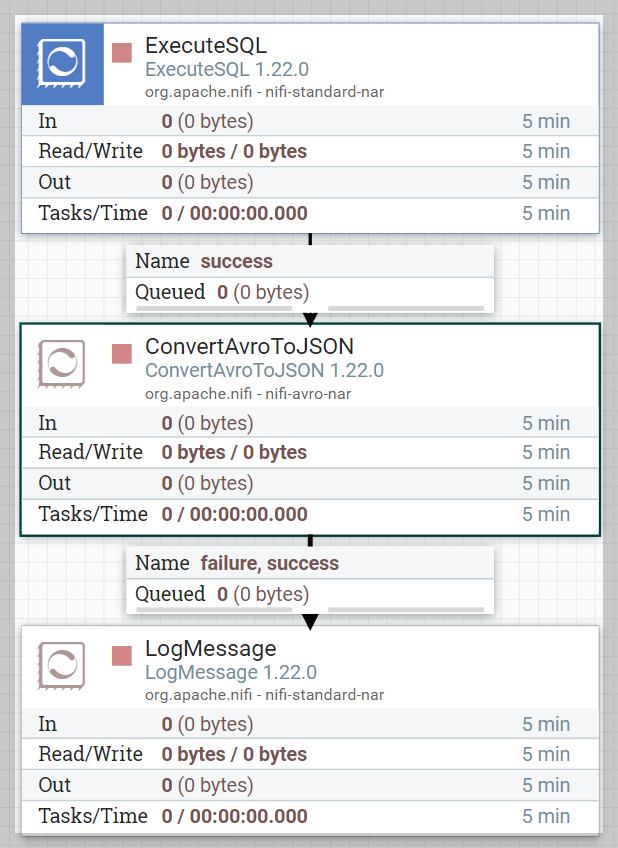This screenshot has height=848, width=618.
Task: Click Queued row of the success connection
Action: coord(310,293)
